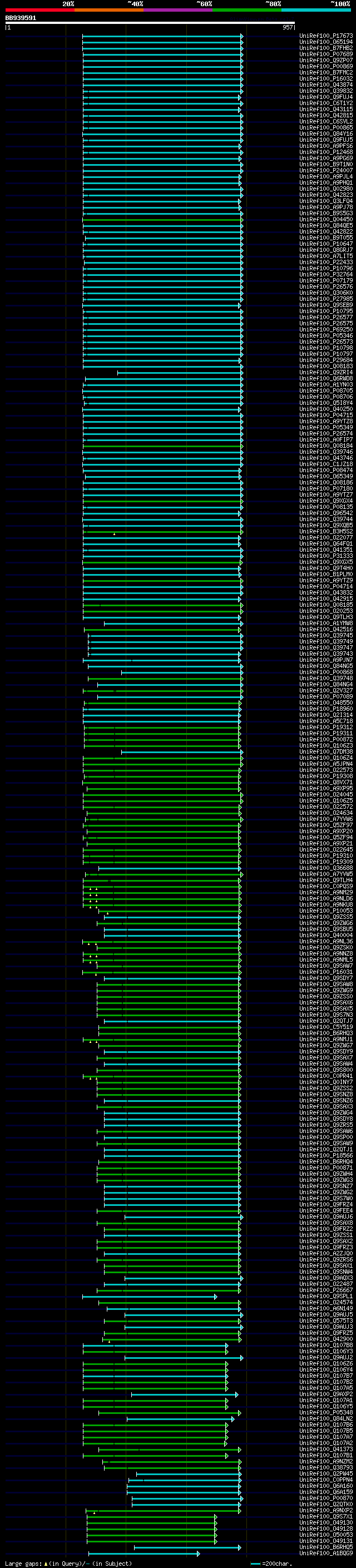
Task: Select label UniRef100_A9NL36
Action: (x=326, y=941)
